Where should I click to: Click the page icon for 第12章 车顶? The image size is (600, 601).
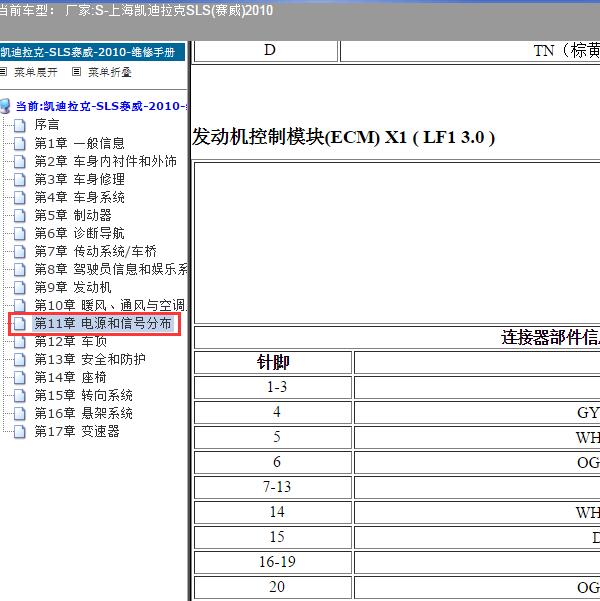pos(20,341)
